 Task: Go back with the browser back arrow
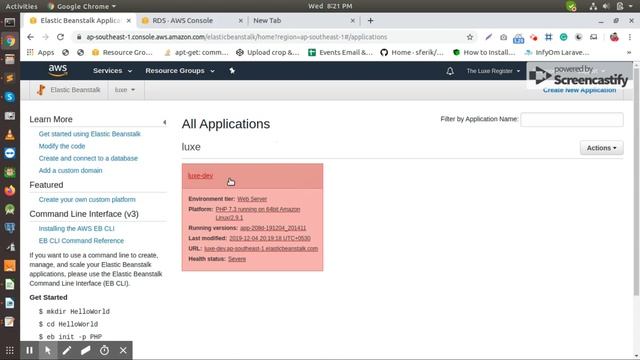point(31,37)
